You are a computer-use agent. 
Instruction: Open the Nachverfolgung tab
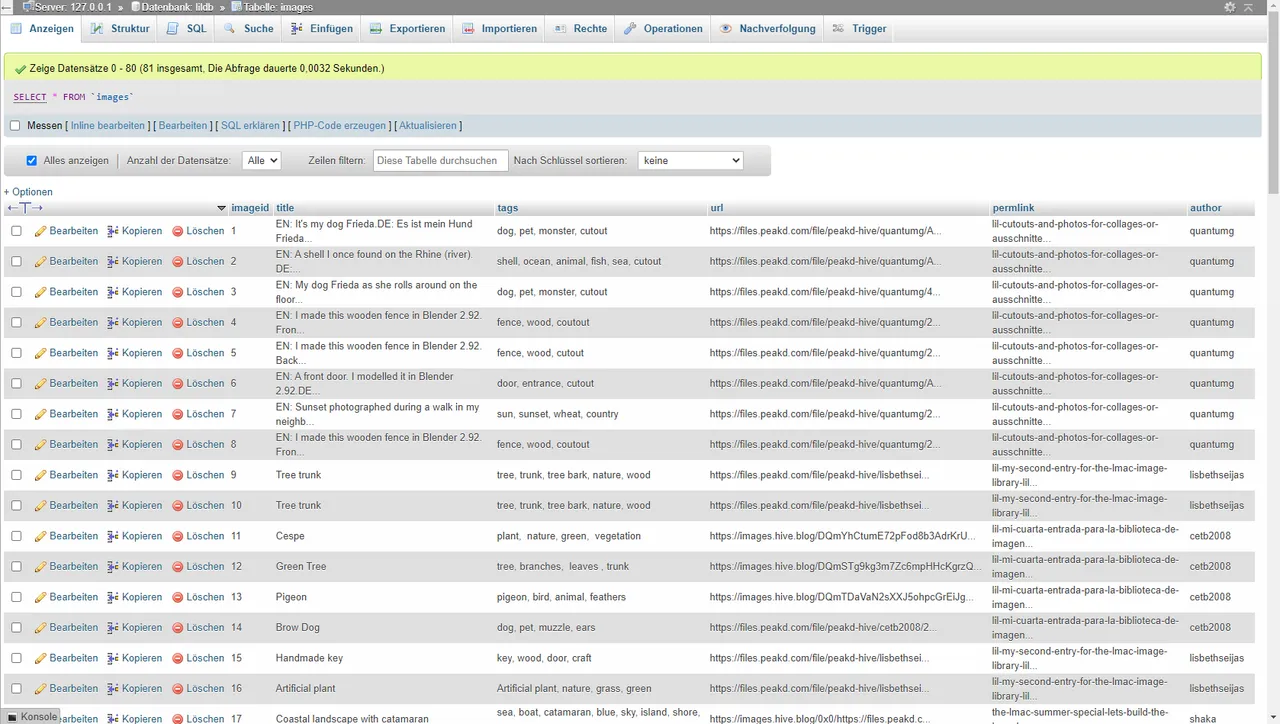point(767,29)
